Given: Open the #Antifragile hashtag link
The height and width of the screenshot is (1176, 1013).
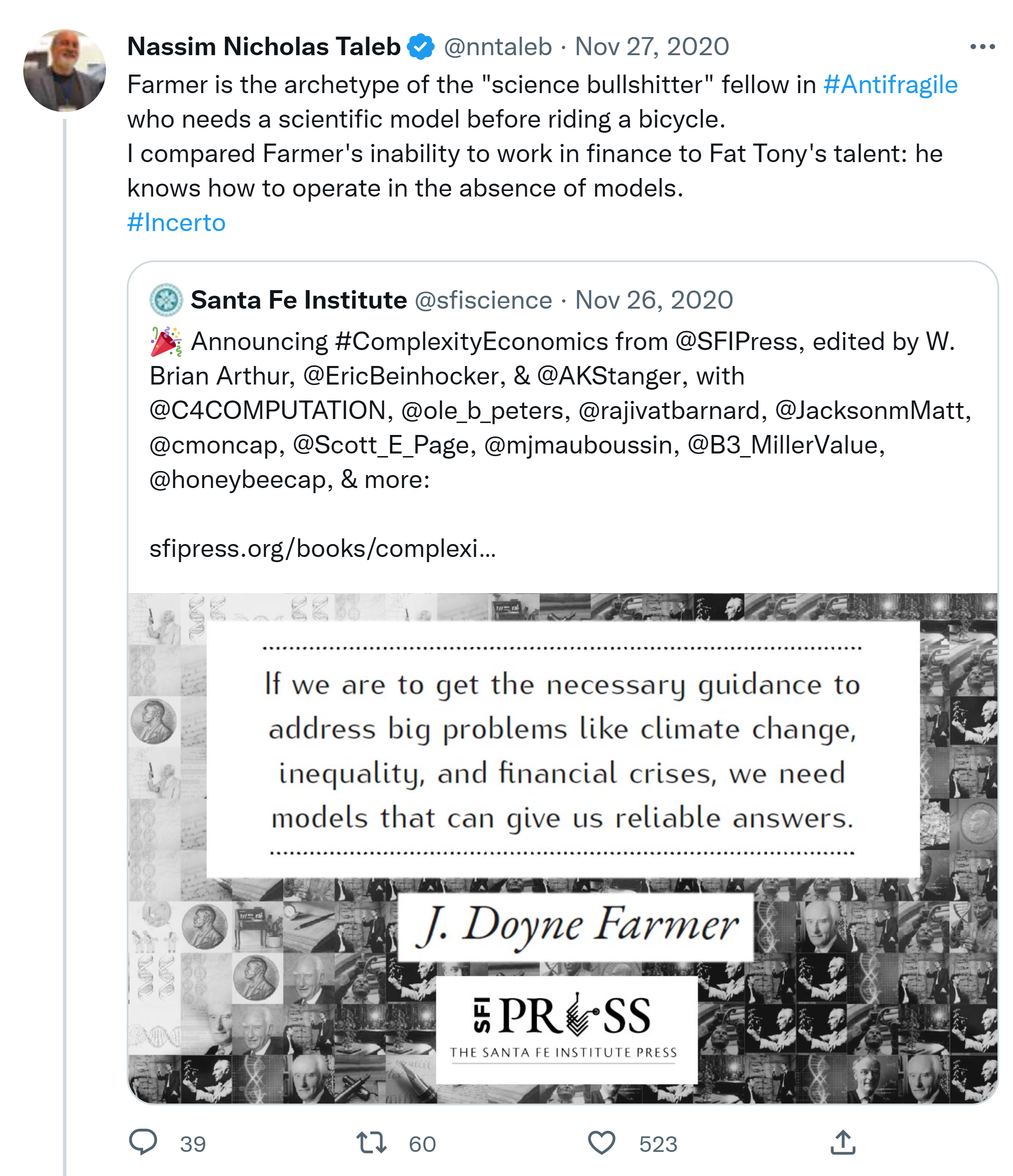Looking at the screenshot, I should pyautogui.click(x=890, y=85).
